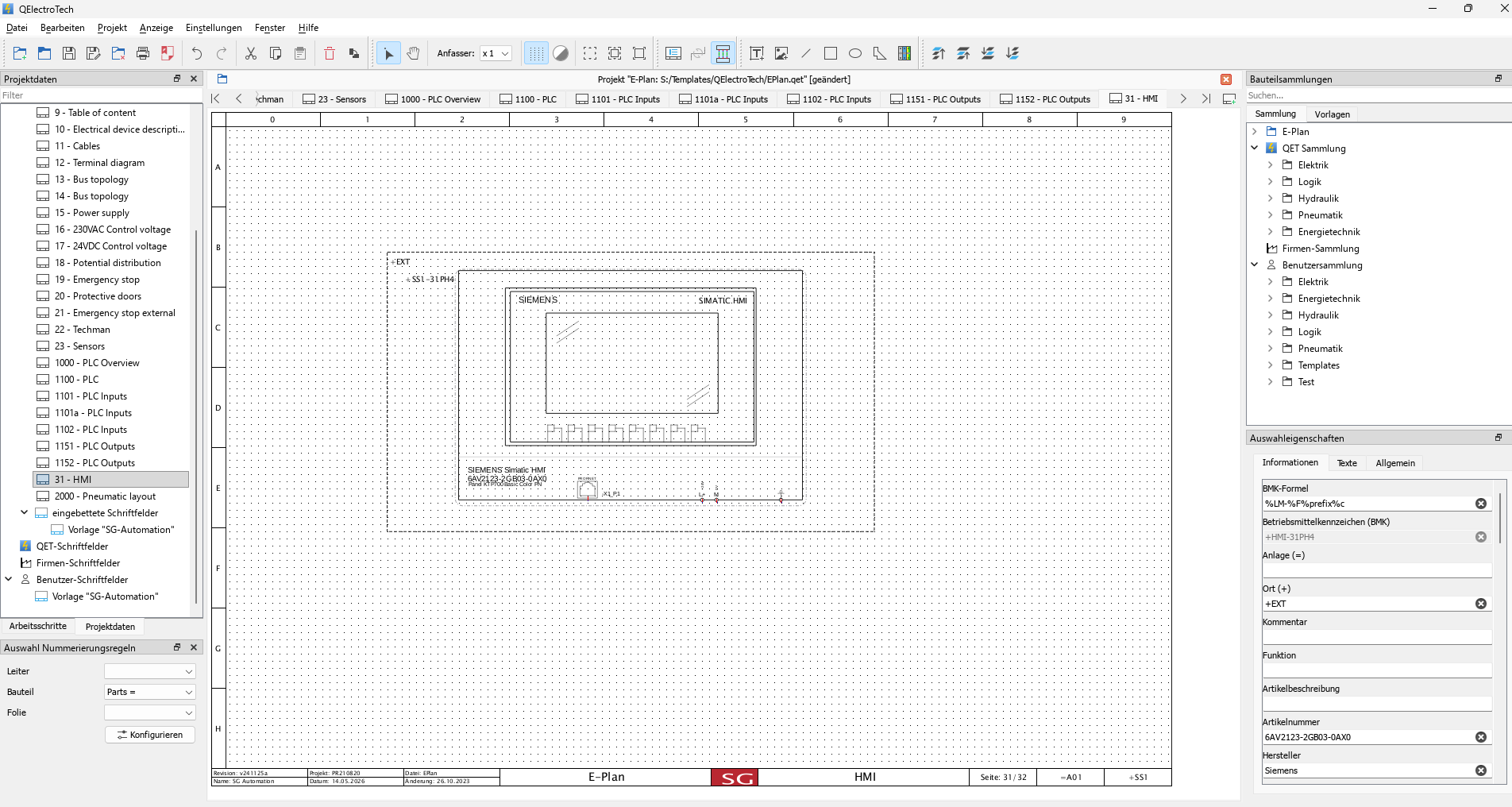Click the Save As icon
Image resolution: width=1512 pixels, height=807 pixels.
coord(94,53)
